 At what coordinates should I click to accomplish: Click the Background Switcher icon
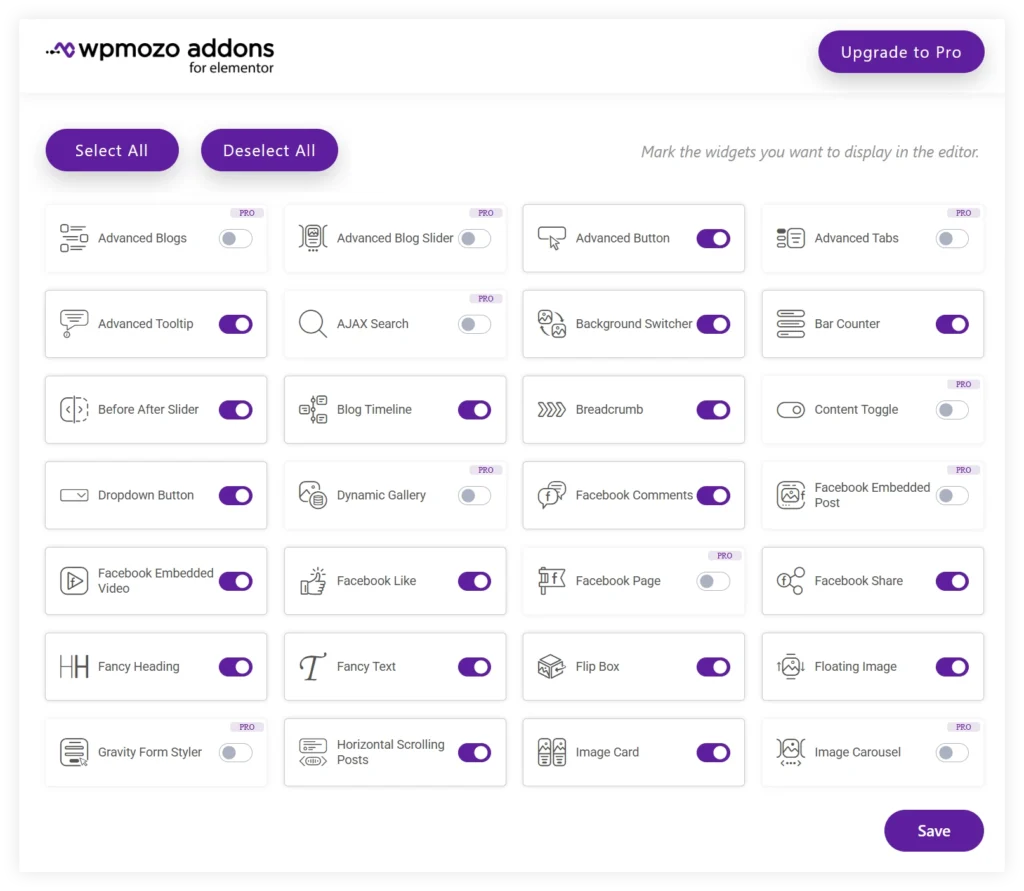point(552,324)
